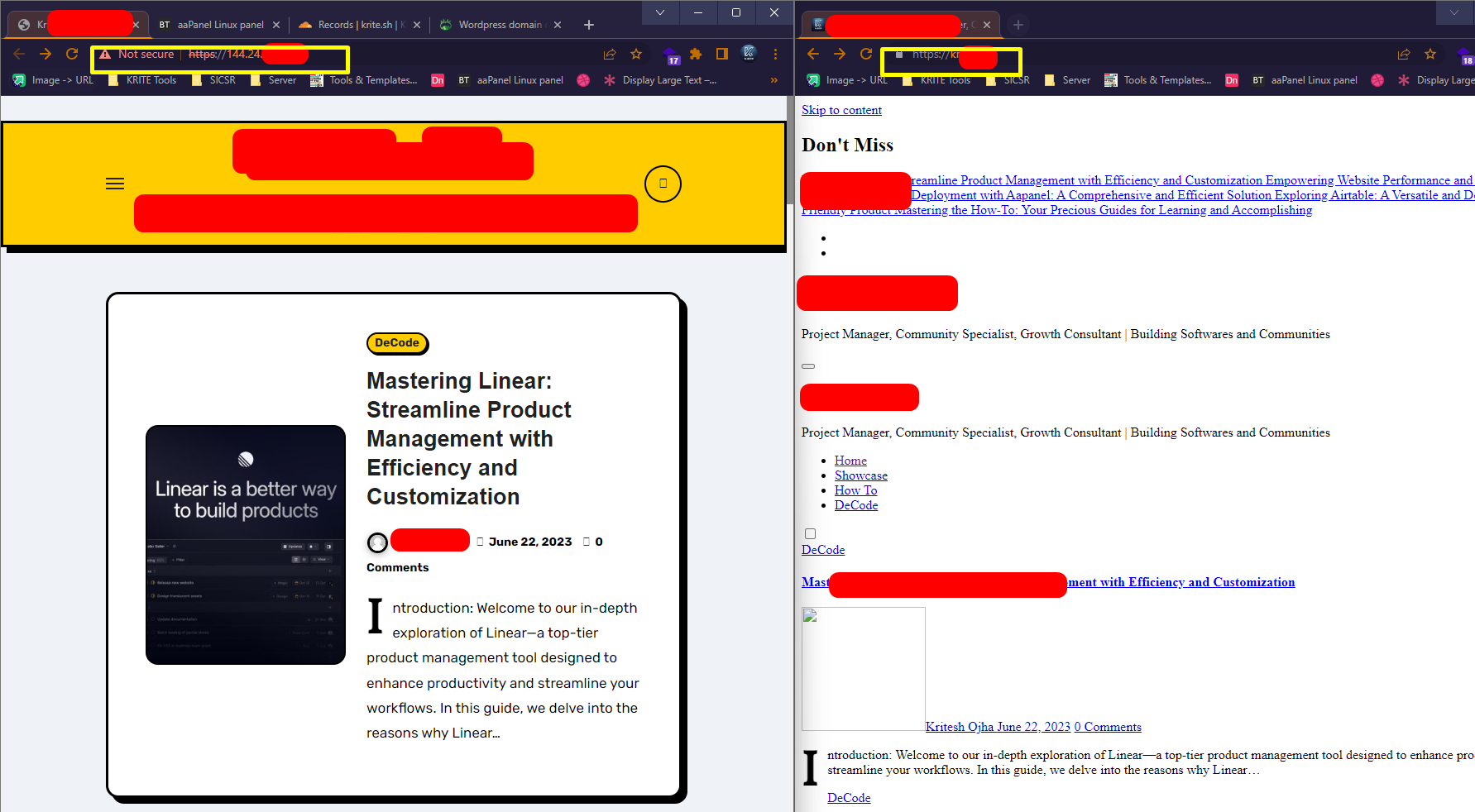Screen dimensions: 1475x812
Task: Go forward in the left browser window
Action: click(45, 54)
